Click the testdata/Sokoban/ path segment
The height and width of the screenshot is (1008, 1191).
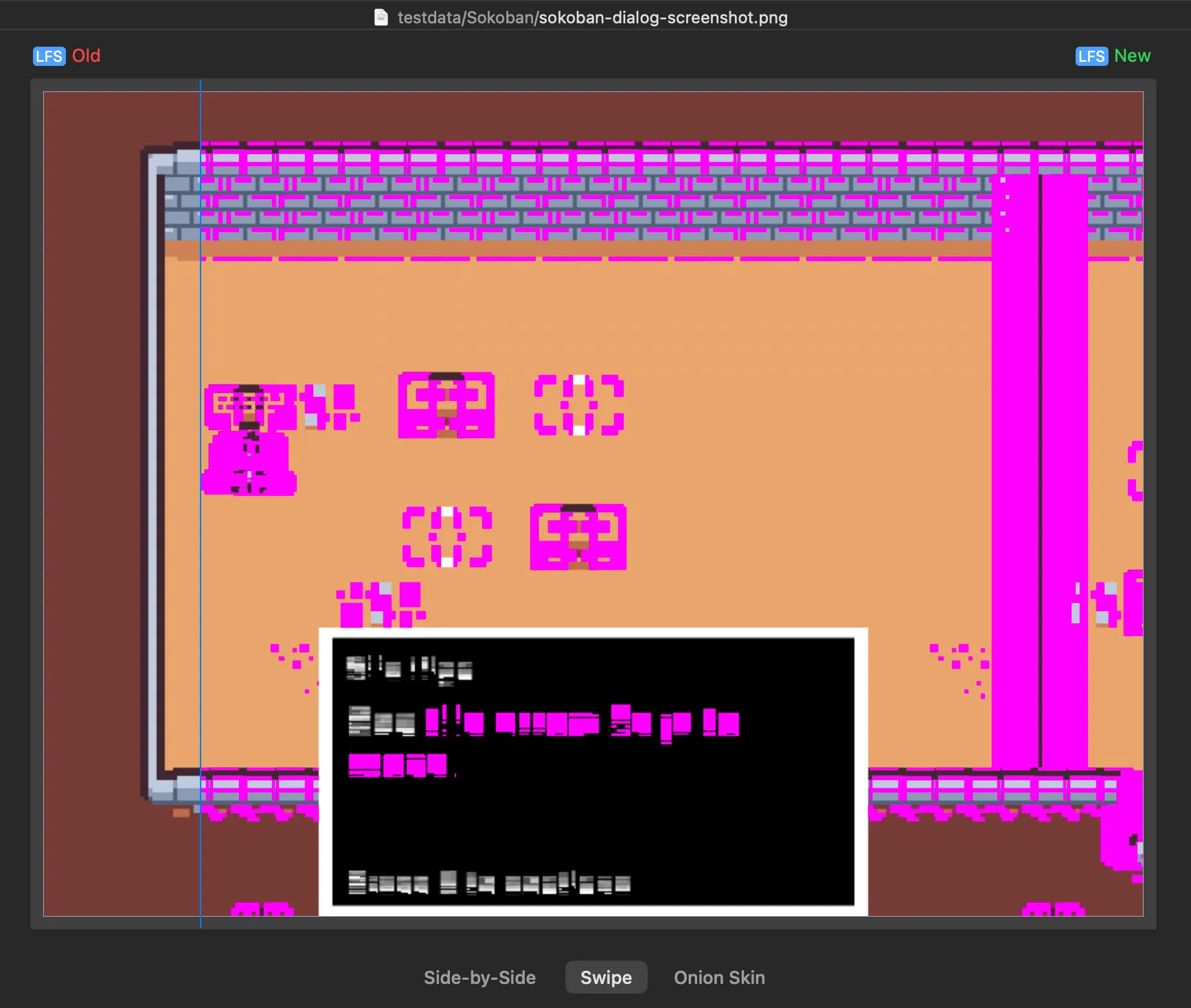tap(468, 17)
